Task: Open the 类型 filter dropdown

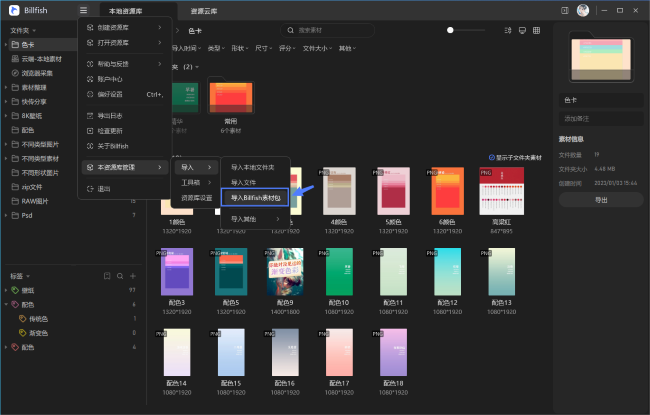Action: 214,48
